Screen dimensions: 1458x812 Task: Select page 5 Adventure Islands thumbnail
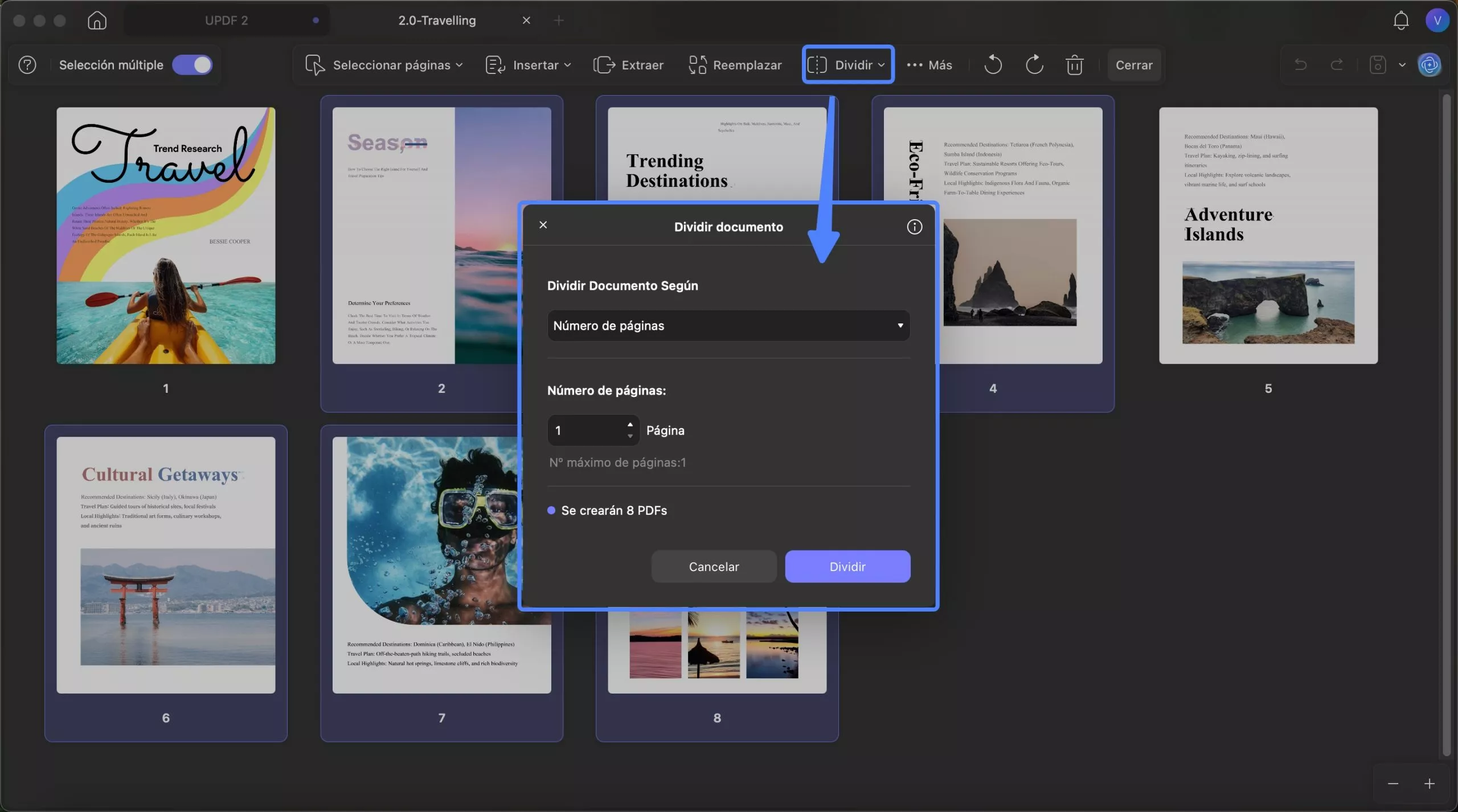click(1268, 236)
